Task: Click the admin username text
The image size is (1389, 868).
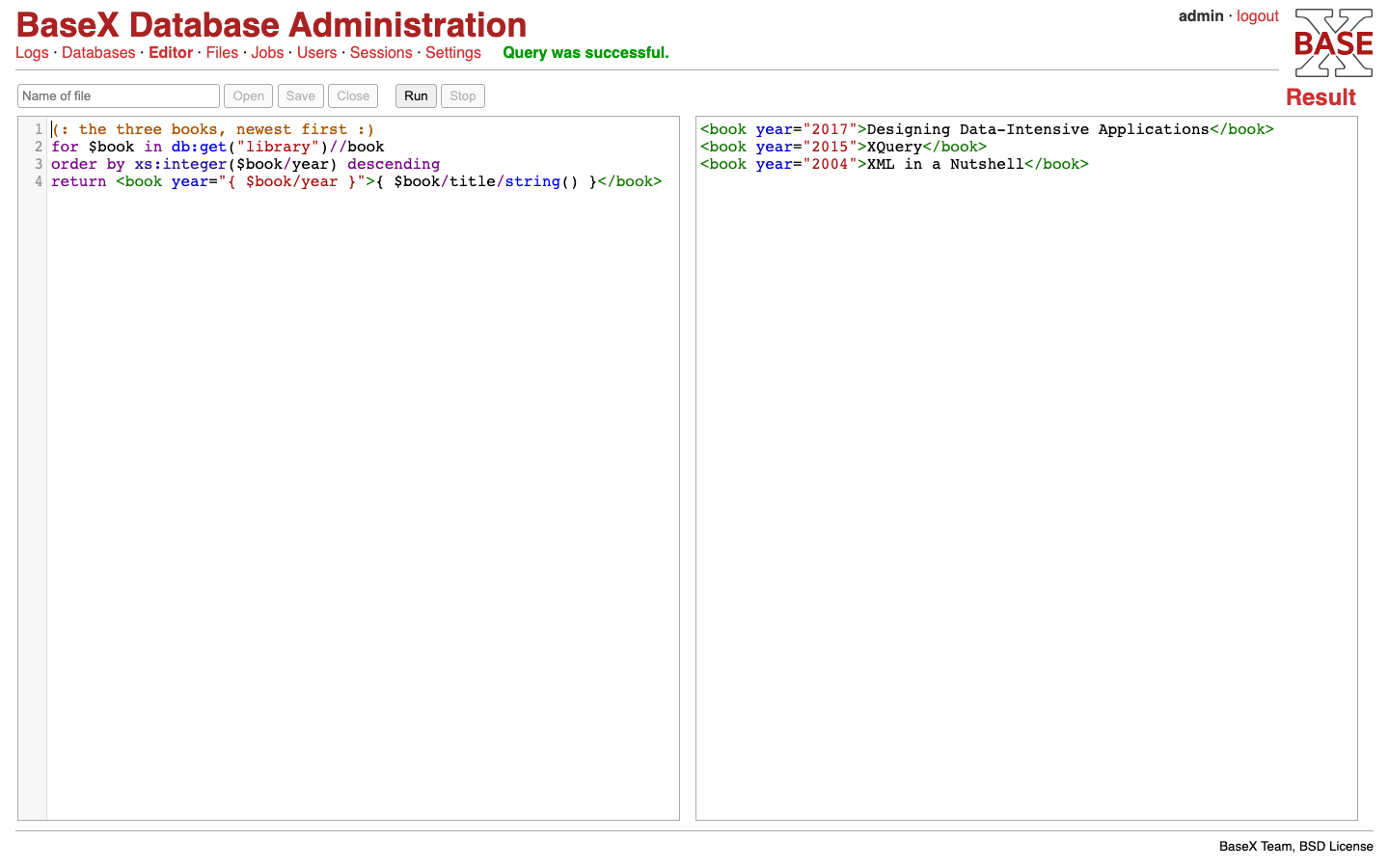Action: pyautogui.click(x=1201, y=16)
